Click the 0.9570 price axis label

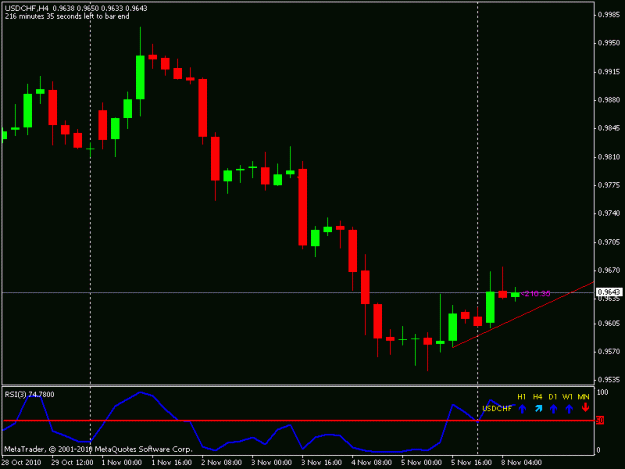[x=609, y=351]
